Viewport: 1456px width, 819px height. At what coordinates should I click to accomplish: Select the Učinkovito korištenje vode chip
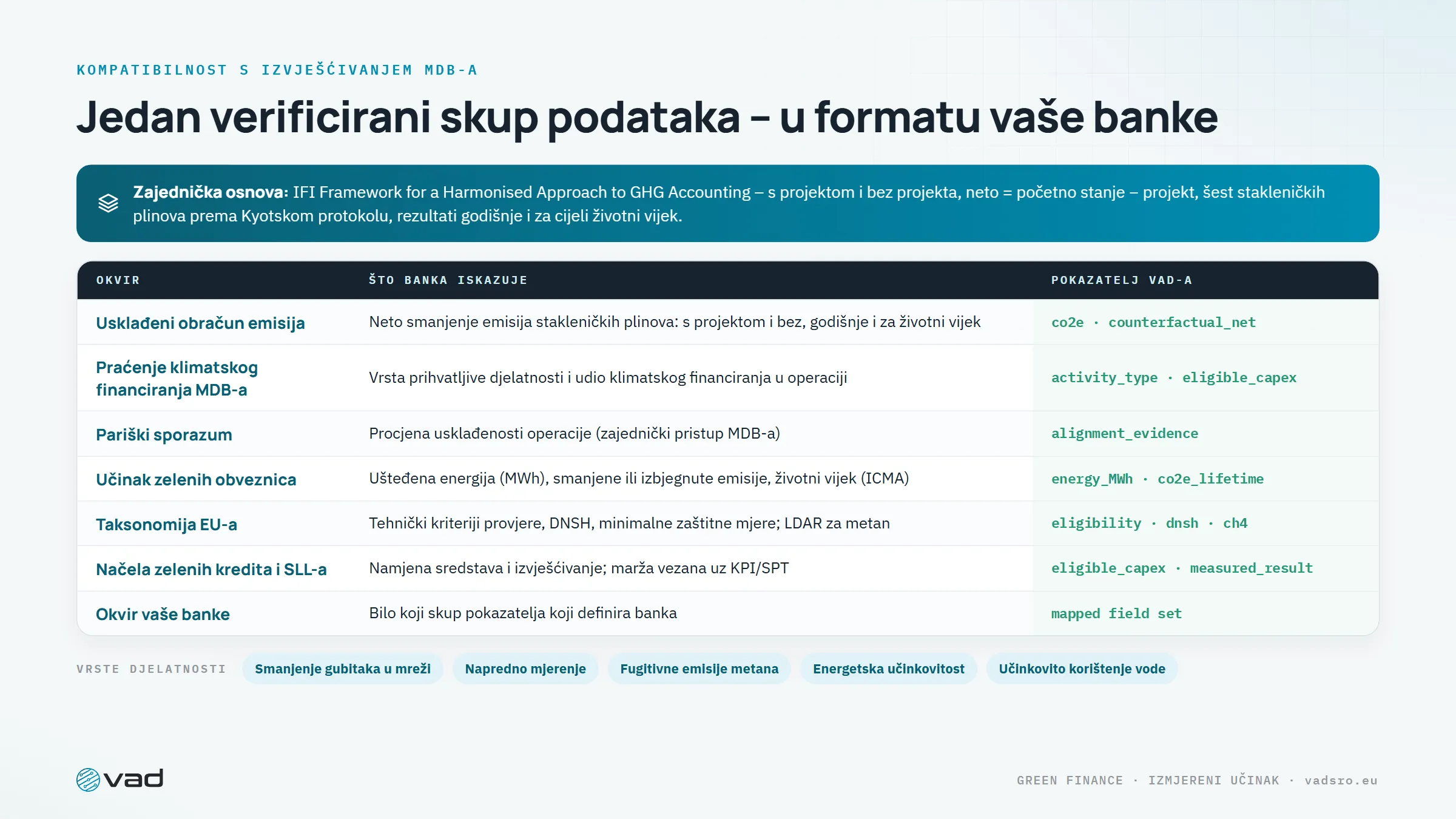(x=1082, y=669)
